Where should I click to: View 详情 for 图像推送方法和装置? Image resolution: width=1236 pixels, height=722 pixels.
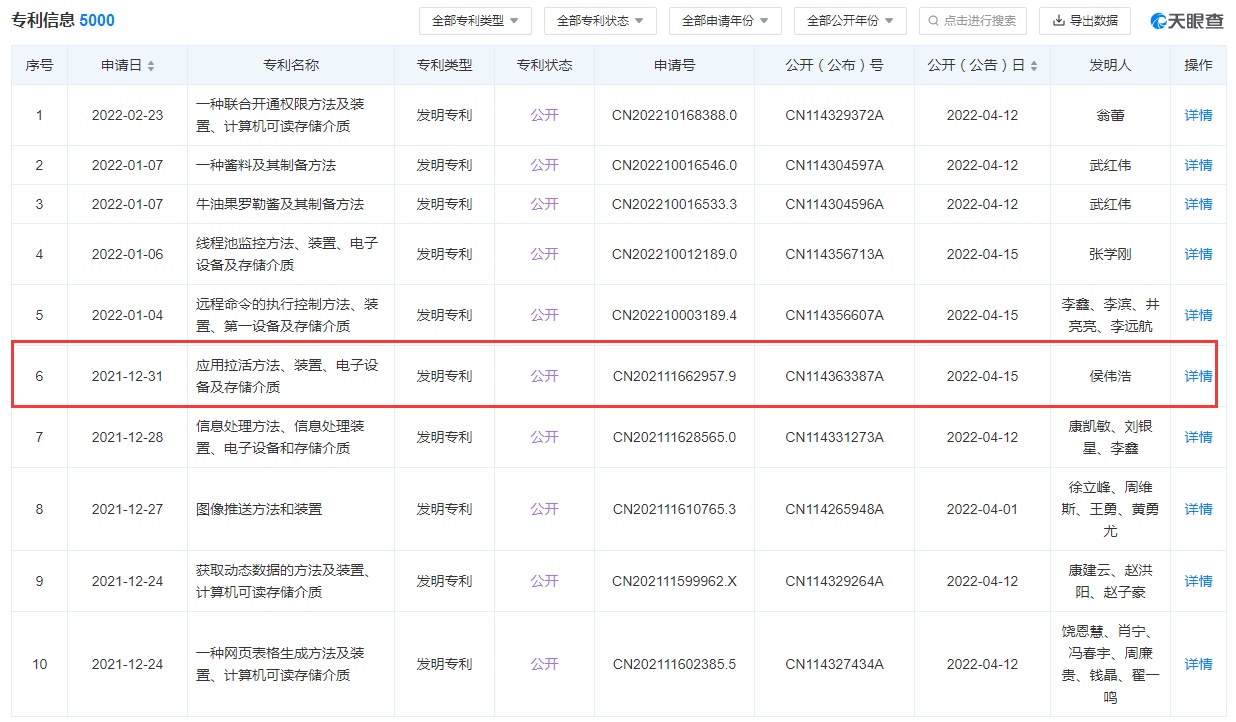(x=1198, y=509)
